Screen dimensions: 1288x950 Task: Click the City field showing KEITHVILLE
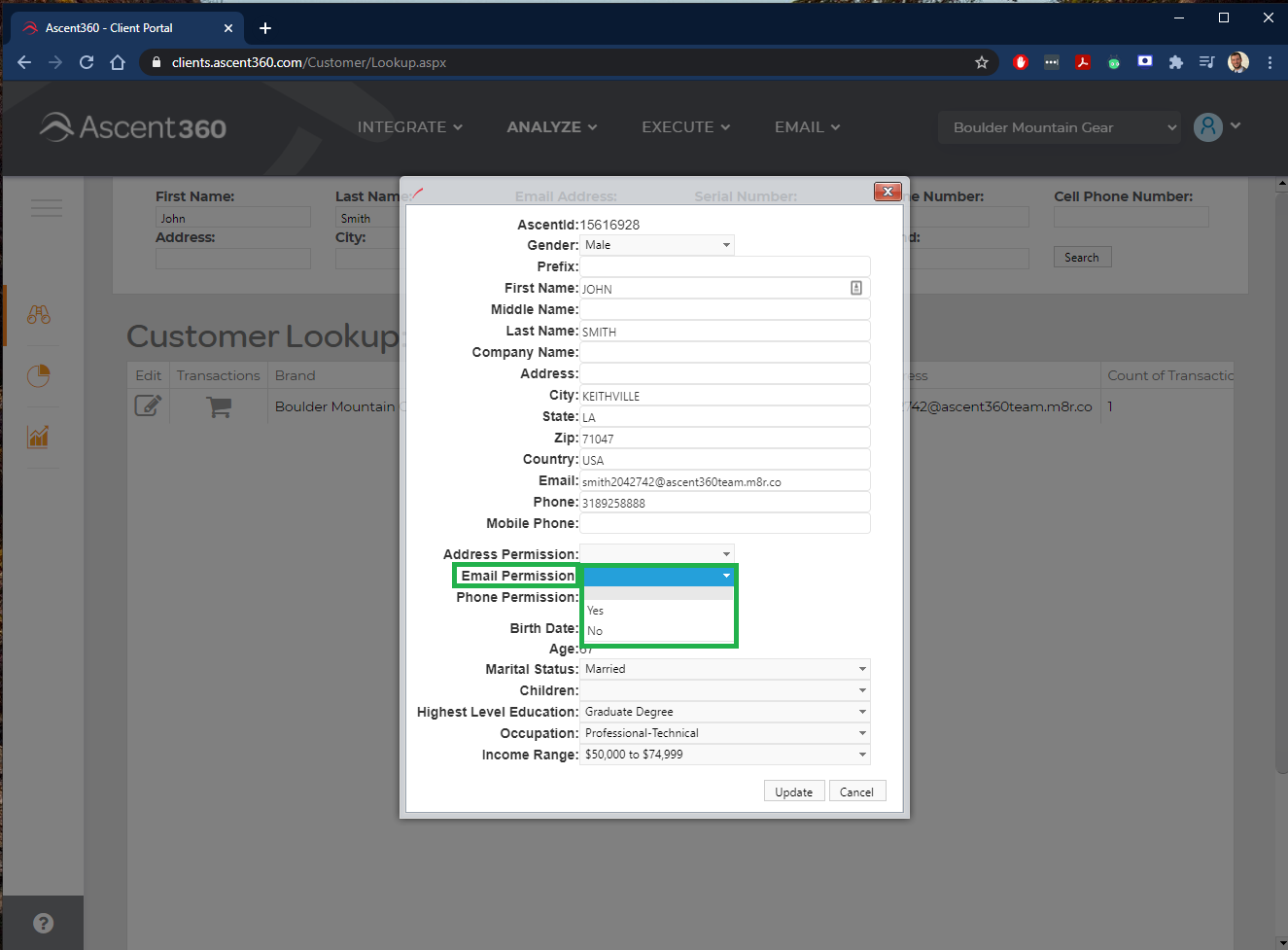pyautogui.click(x=725, y=395)
